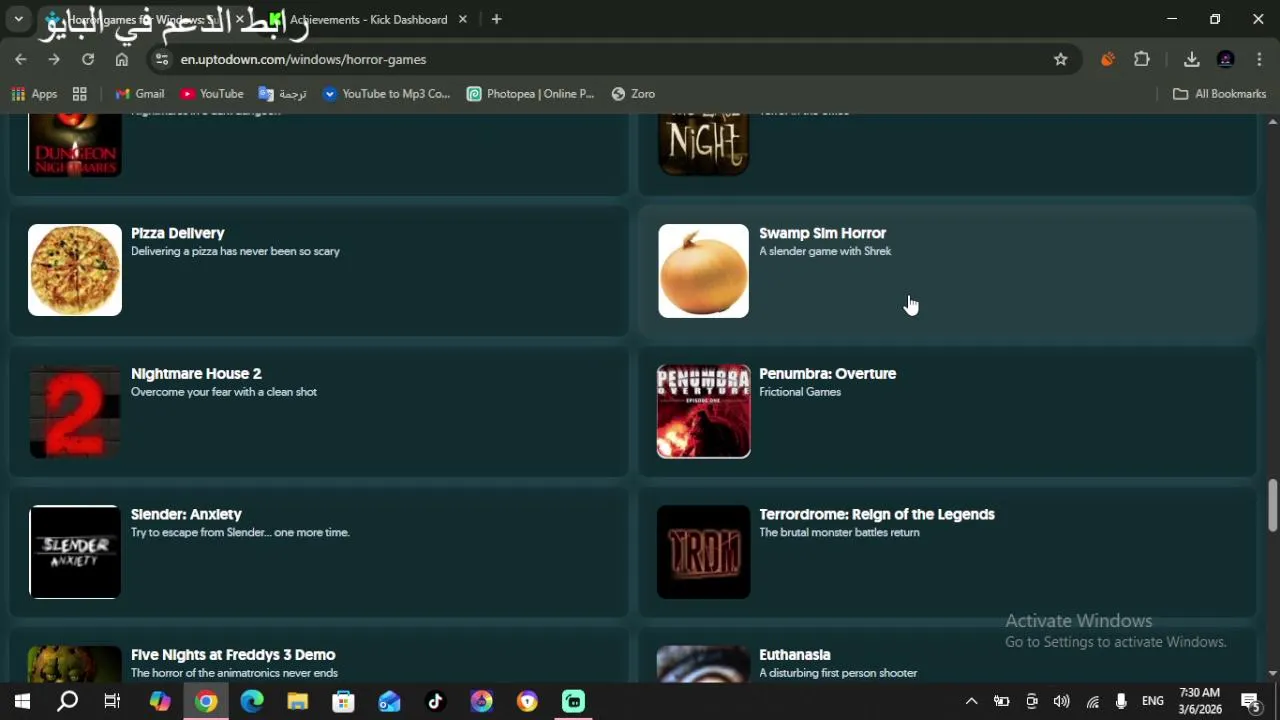Viewport: 1280px width, 720px height.
Task: Click the page vertical scrollbar thumb
Action: (1272, 505)
